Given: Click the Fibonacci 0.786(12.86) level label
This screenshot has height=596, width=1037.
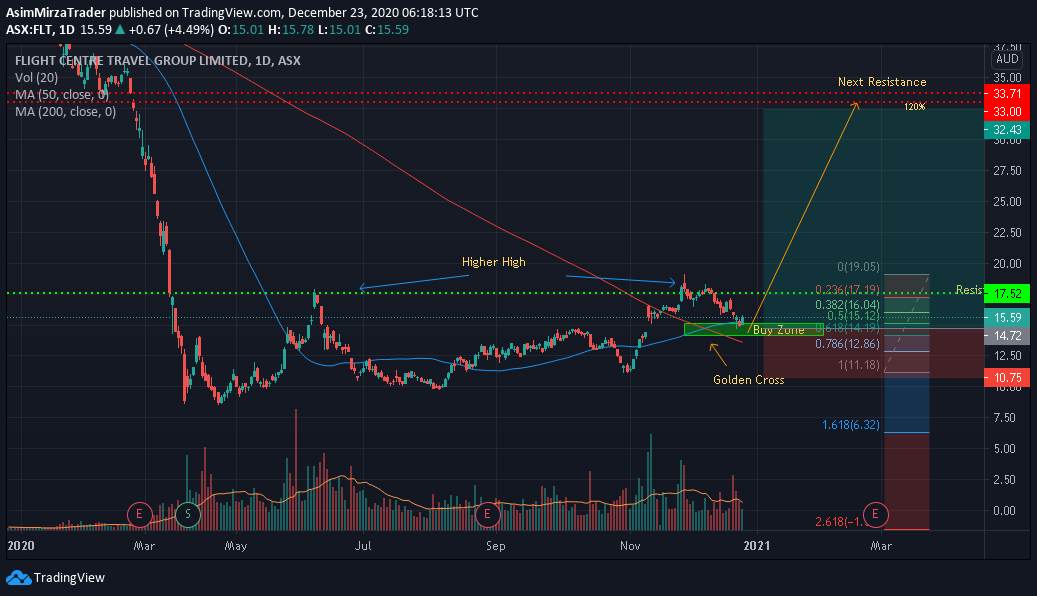Looking at the screenshot, I should pos(847,344).
